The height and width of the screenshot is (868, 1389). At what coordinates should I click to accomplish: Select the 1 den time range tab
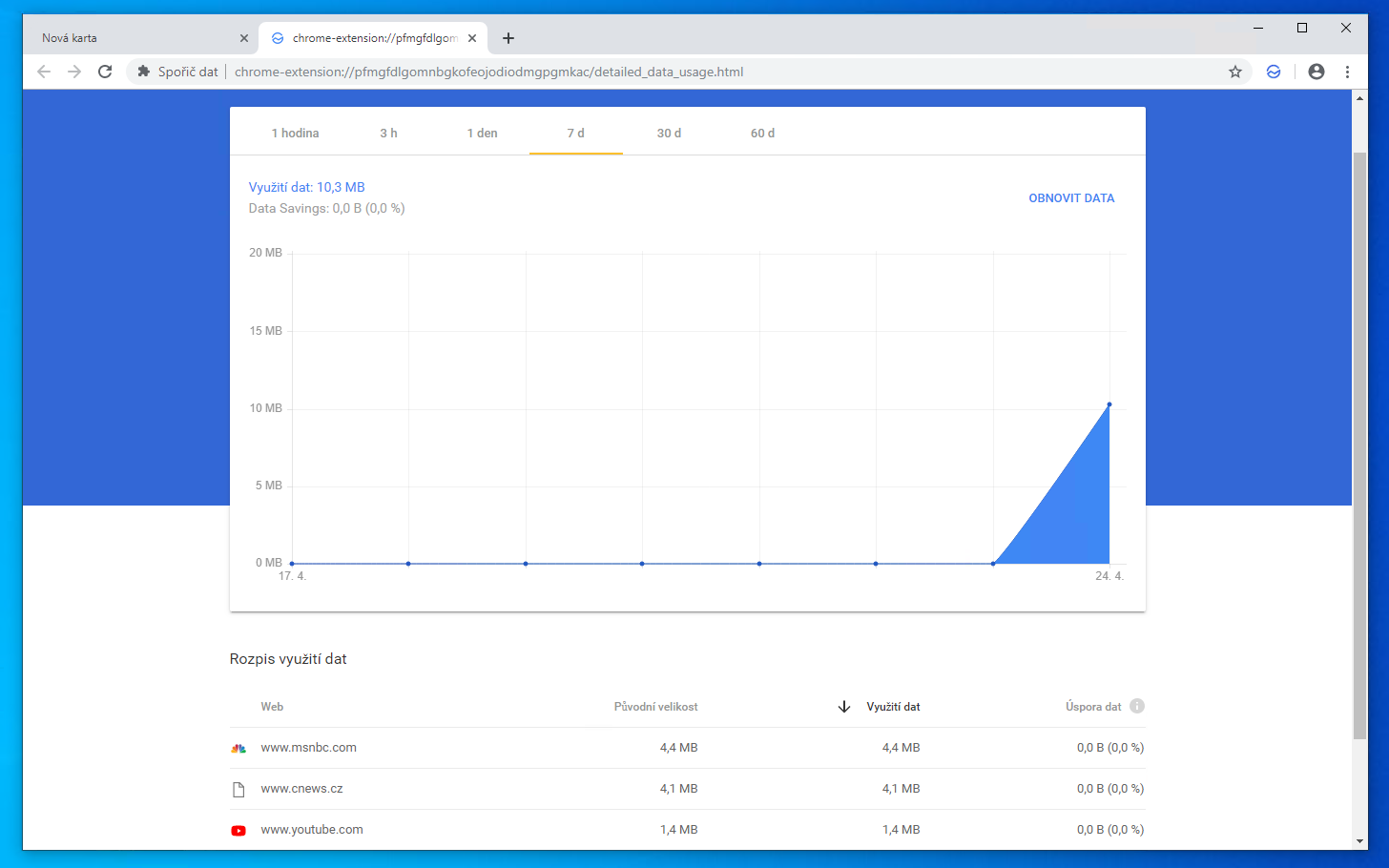coord(483,133)
